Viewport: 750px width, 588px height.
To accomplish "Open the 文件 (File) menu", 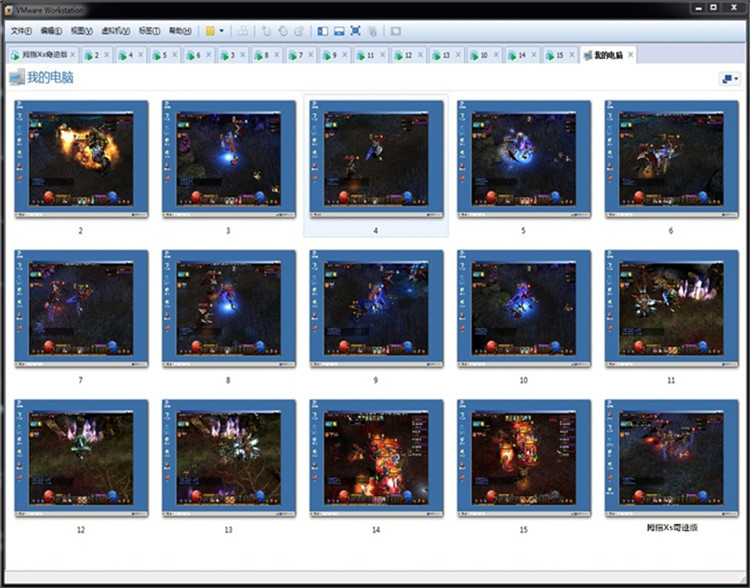I will coord(21,31).
